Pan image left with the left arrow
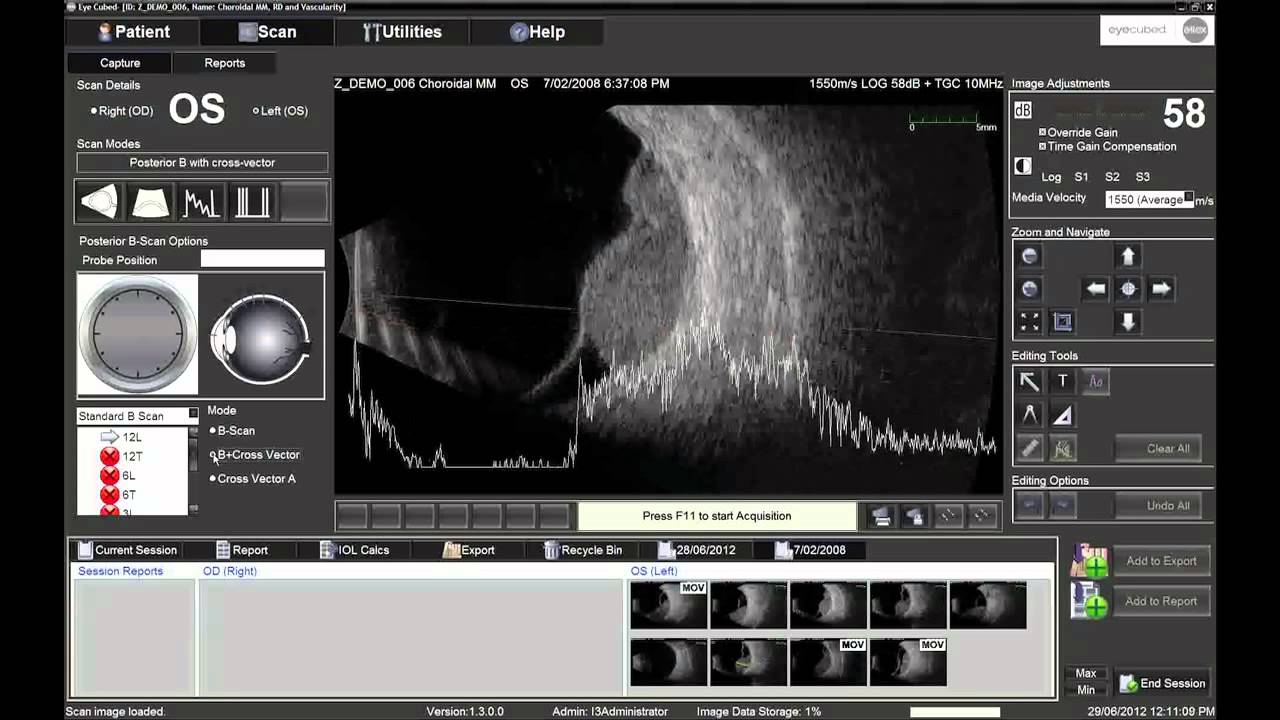 [x=1095, y=289]
